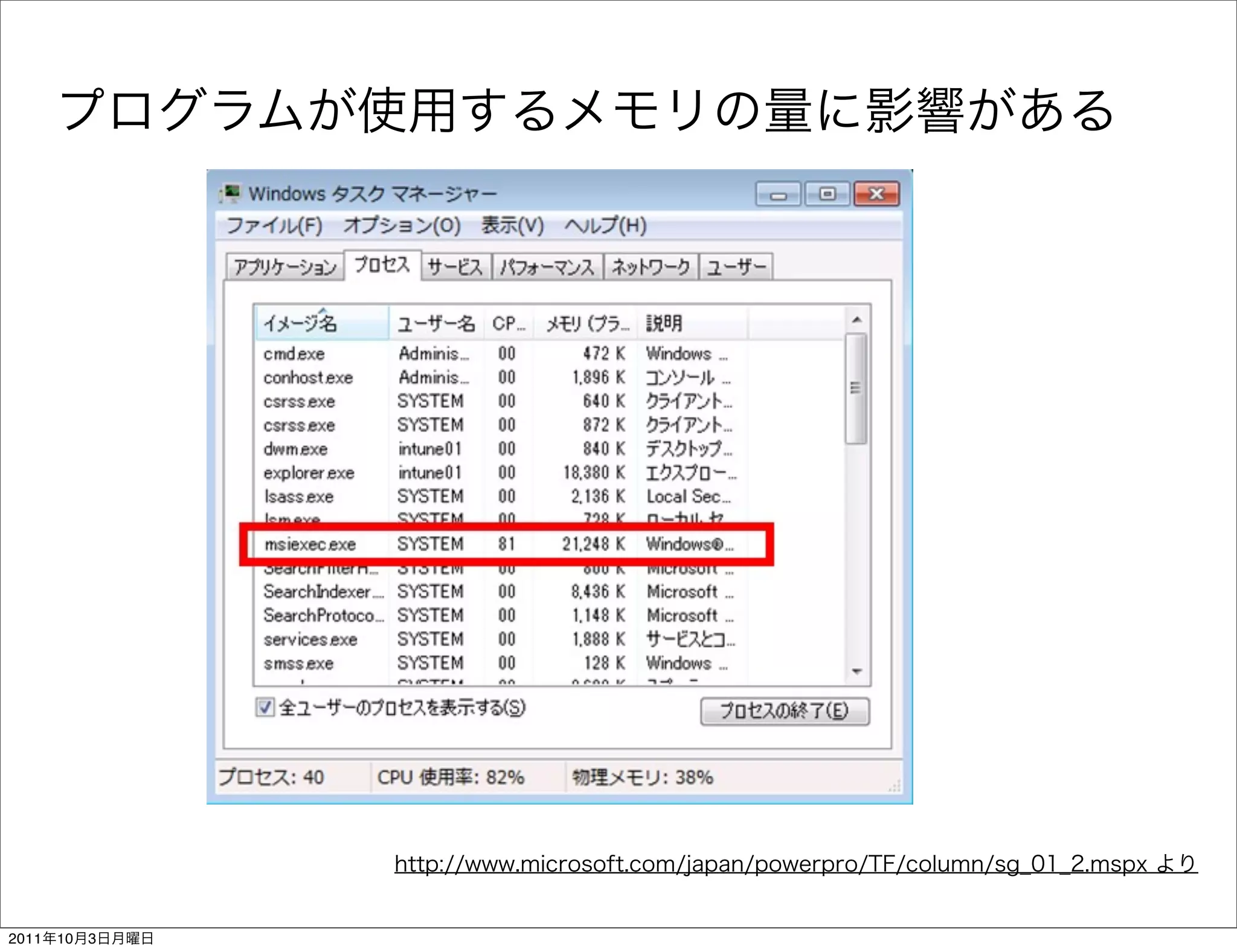The image size is (1237, 952).
Task: Switch to the パフォーマンス tab
Action: pos(547,267)
